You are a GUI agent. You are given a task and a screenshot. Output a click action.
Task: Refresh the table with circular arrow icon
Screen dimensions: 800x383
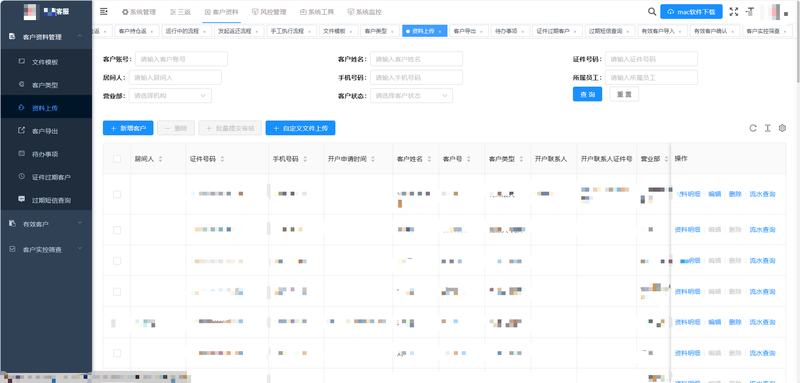(x=753, y=128)
